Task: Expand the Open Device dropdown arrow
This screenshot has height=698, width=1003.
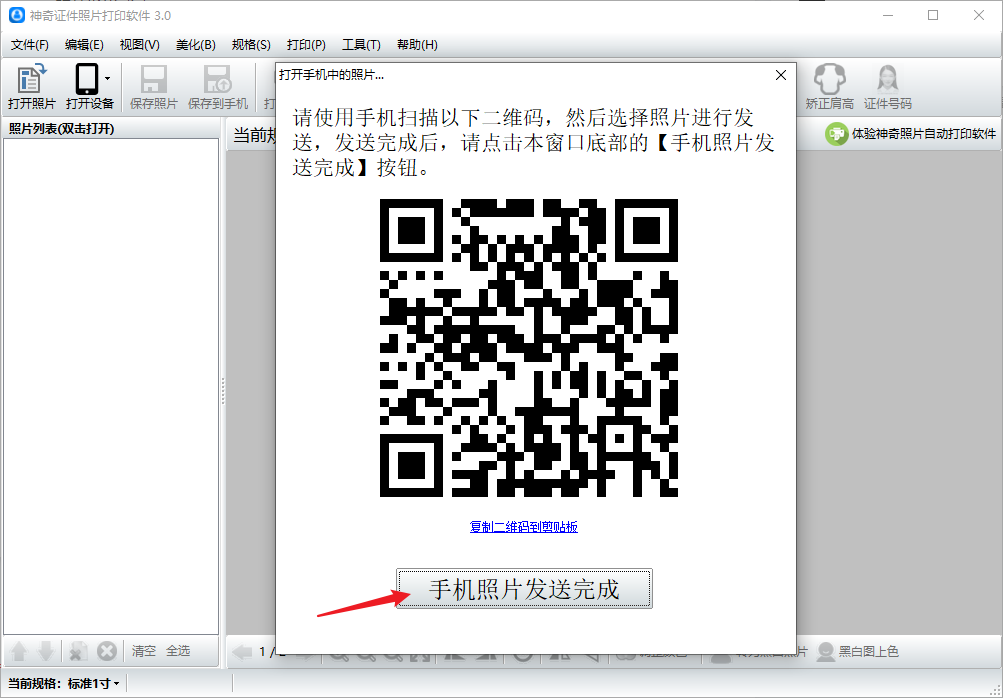Action: point(107,78)
